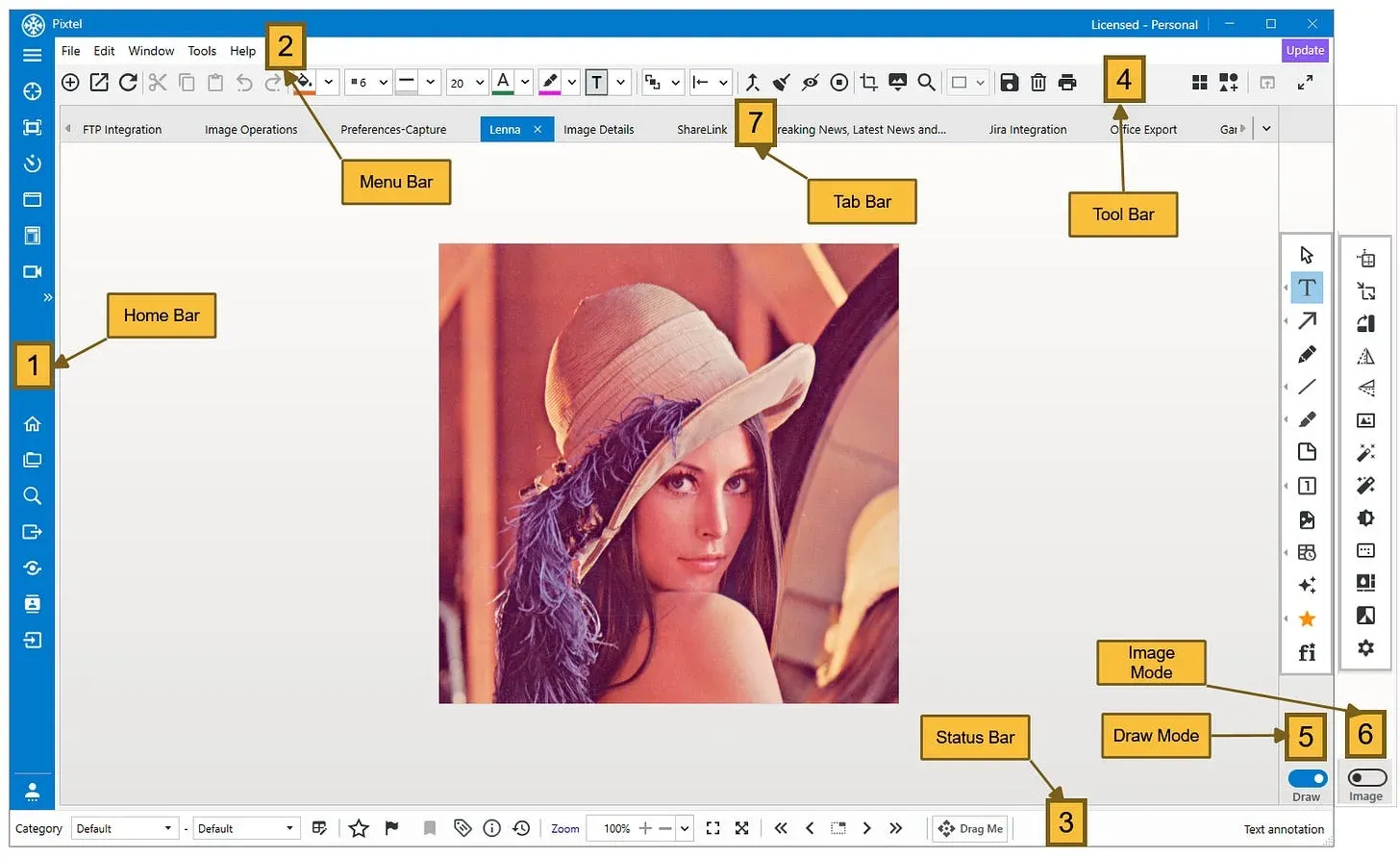Open the Jira Integration tab
This screenshot has height=858, width=1400.
point(1028,130)
